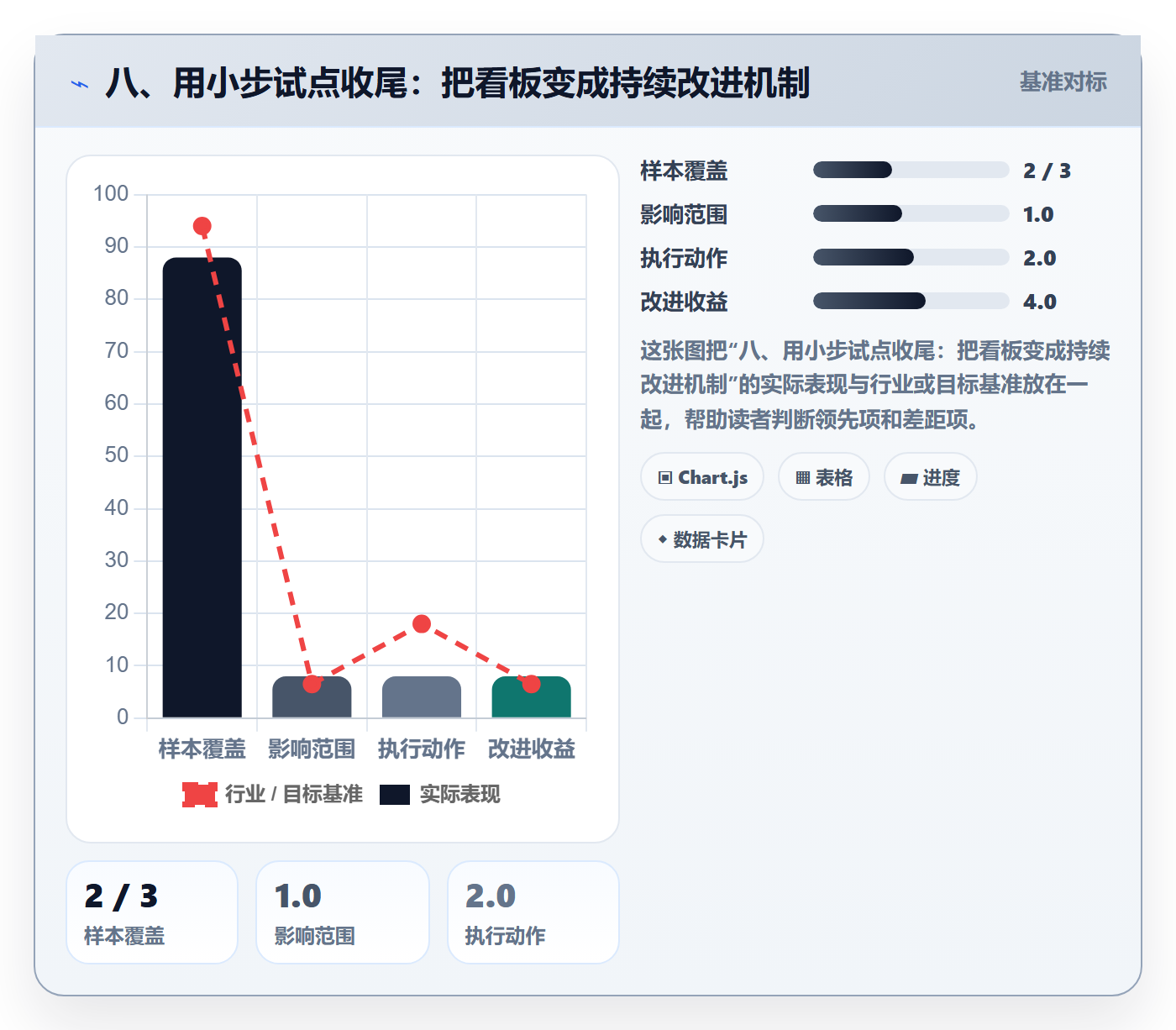This screenshot has height=1030, width=1176.
Task: Click the dark icon in 进度 chip
Action: [909, 479]
